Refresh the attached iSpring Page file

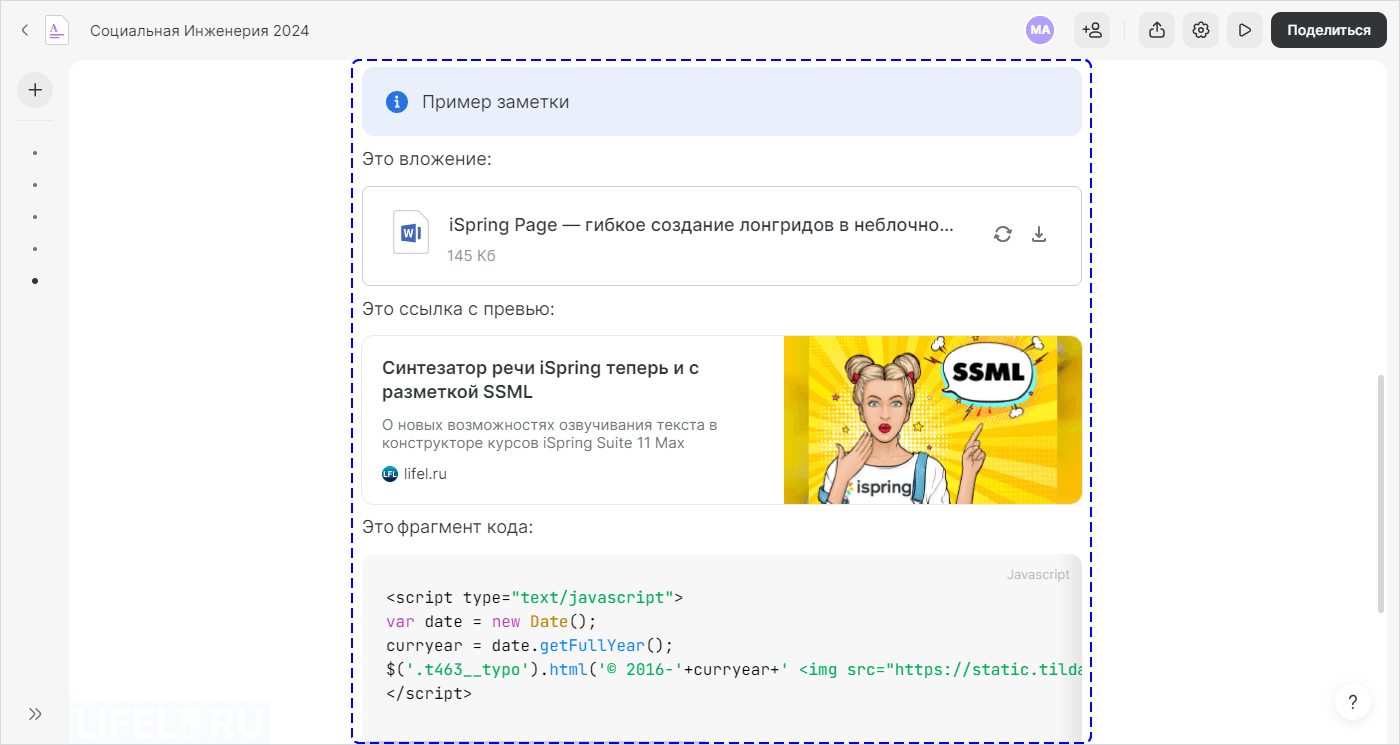click(x=1002, y=234)
